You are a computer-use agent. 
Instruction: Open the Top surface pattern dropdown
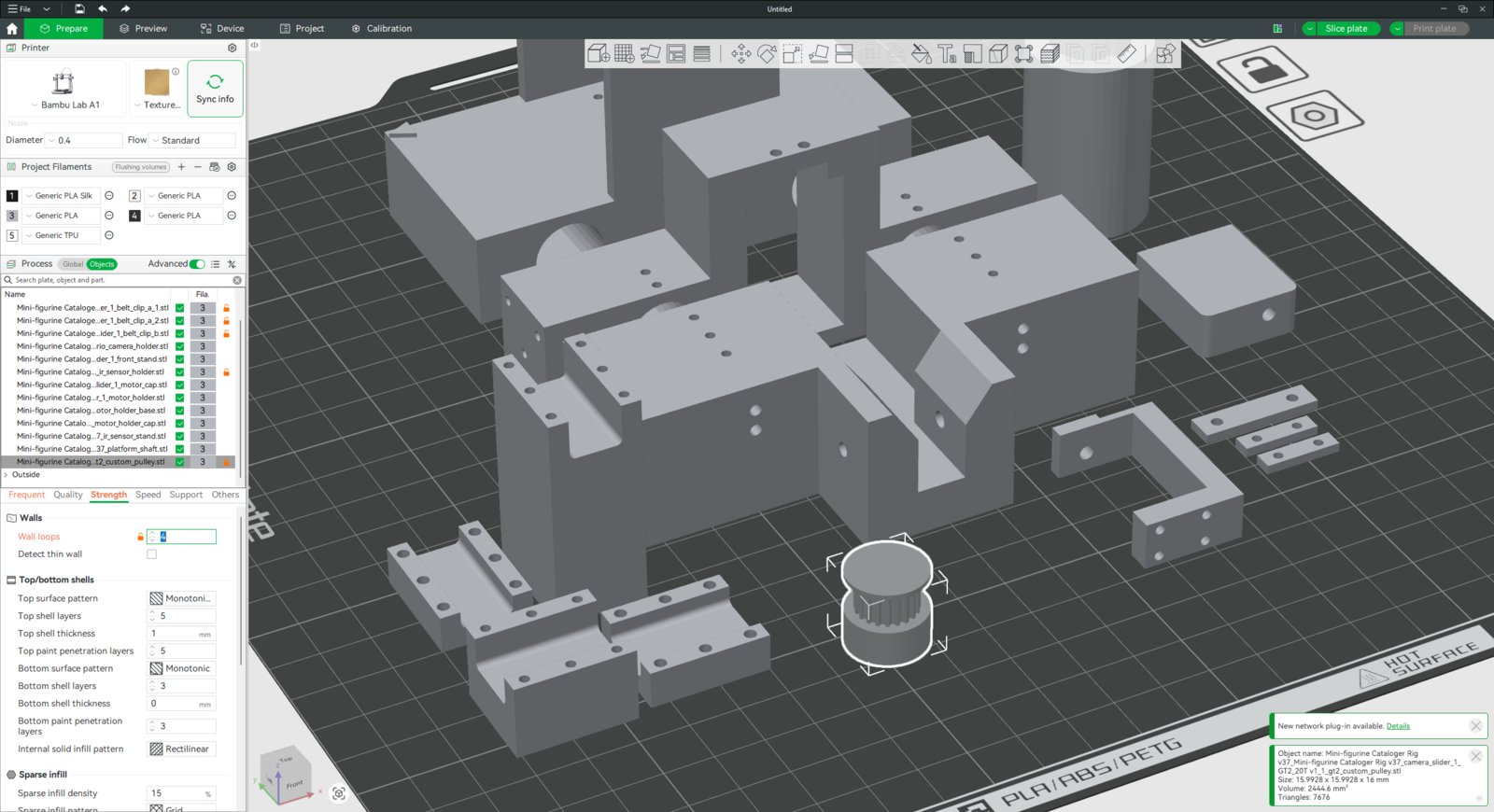coord(182,599)
